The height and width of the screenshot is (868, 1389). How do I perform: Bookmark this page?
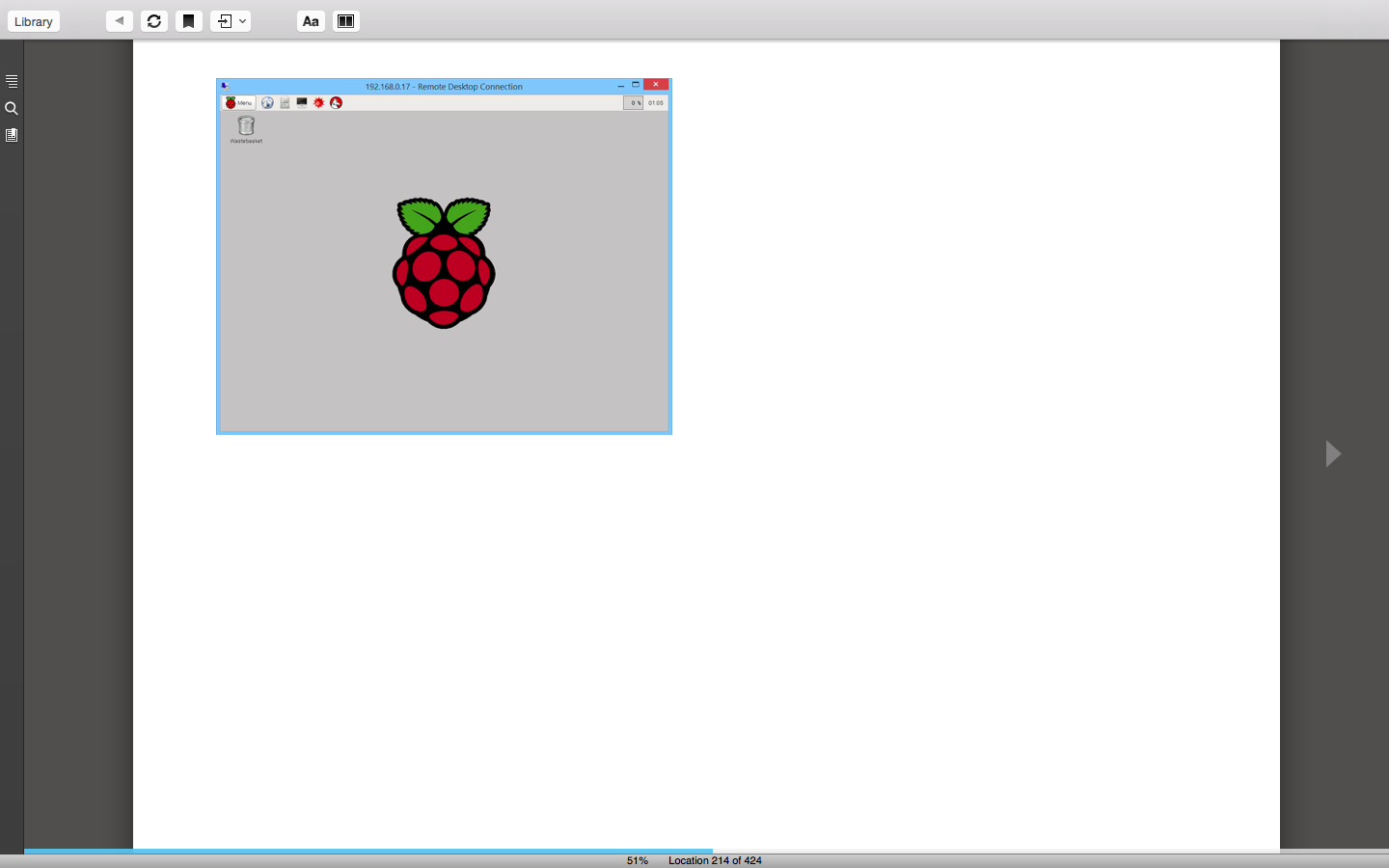tap(189, 21)
